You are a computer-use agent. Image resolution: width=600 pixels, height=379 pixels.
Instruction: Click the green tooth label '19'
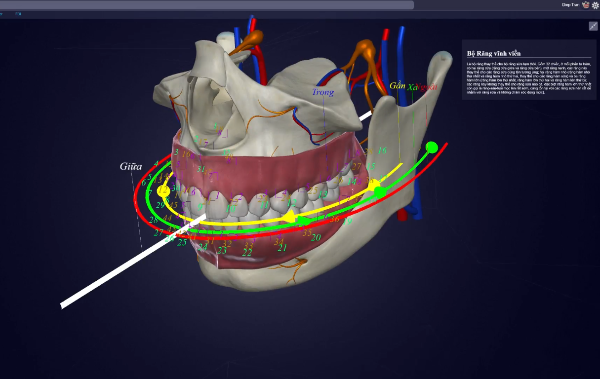pos(347,221)
